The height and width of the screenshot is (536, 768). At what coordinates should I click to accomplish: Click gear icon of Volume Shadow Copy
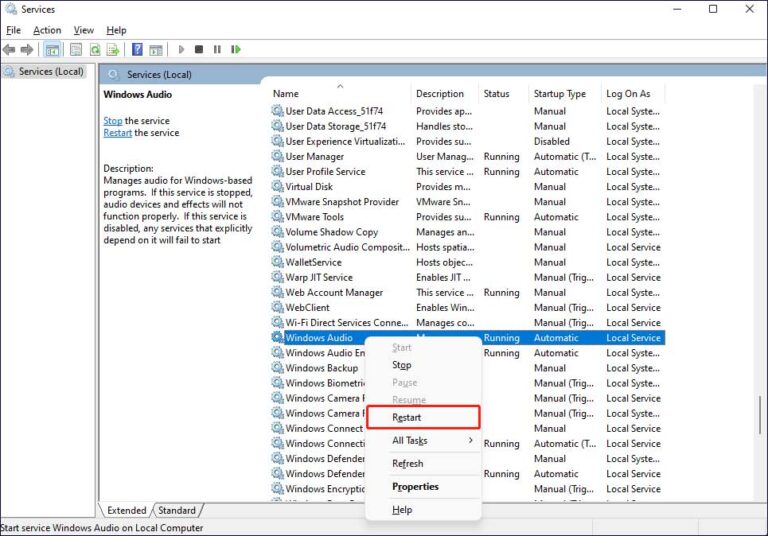coord(278,232)
